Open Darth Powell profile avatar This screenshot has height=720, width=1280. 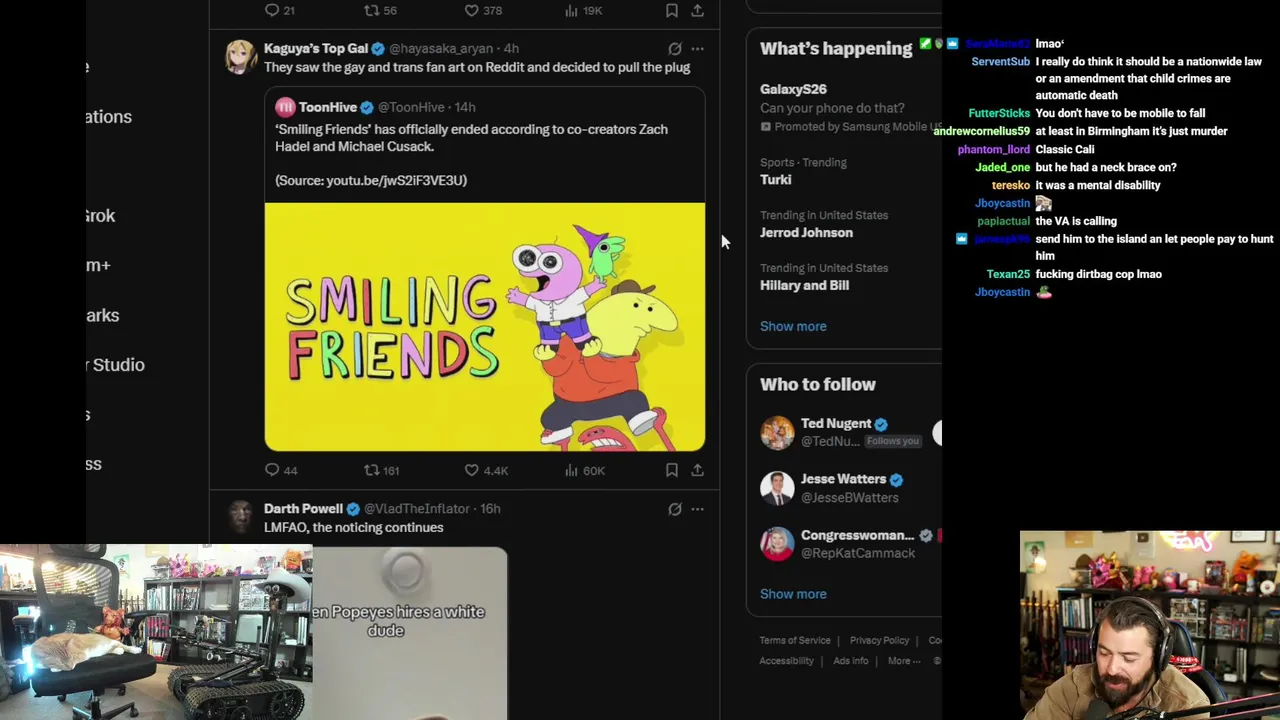240,517
